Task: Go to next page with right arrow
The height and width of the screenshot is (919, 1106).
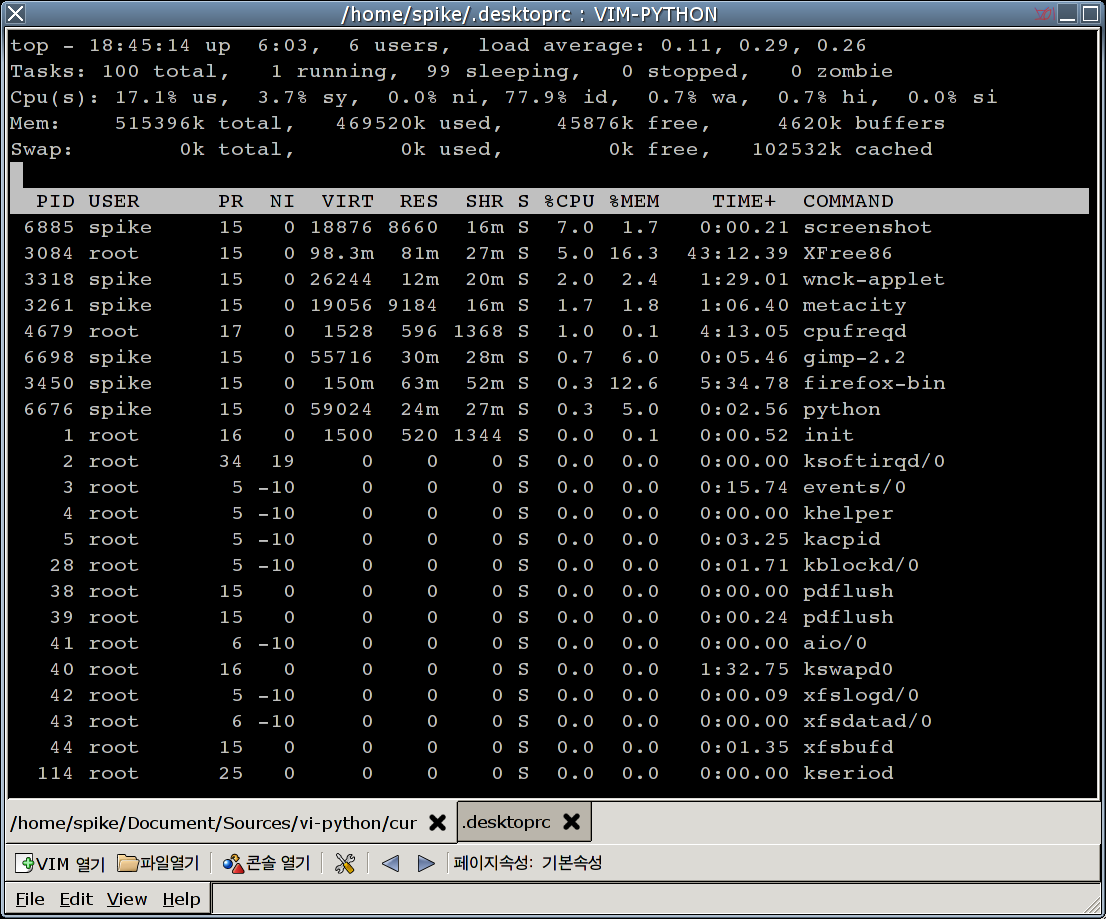Action: coord(426,863)
